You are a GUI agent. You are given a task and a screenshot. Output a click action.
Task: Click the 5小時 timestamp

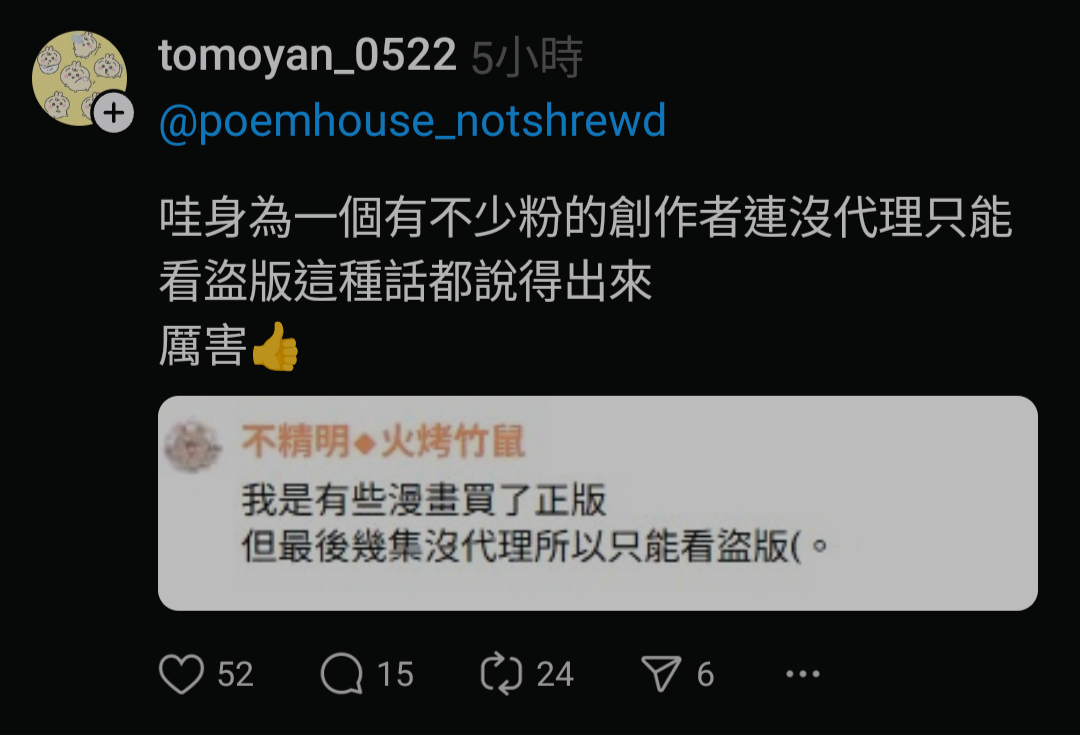pyautogui.click(x=527, y=57)
